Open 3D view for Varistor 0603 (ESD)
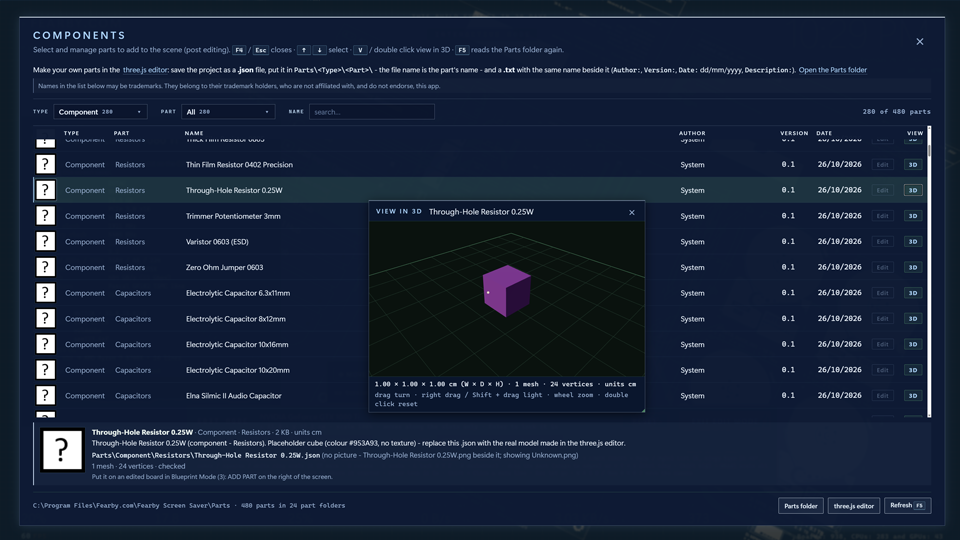 [913, 242]
